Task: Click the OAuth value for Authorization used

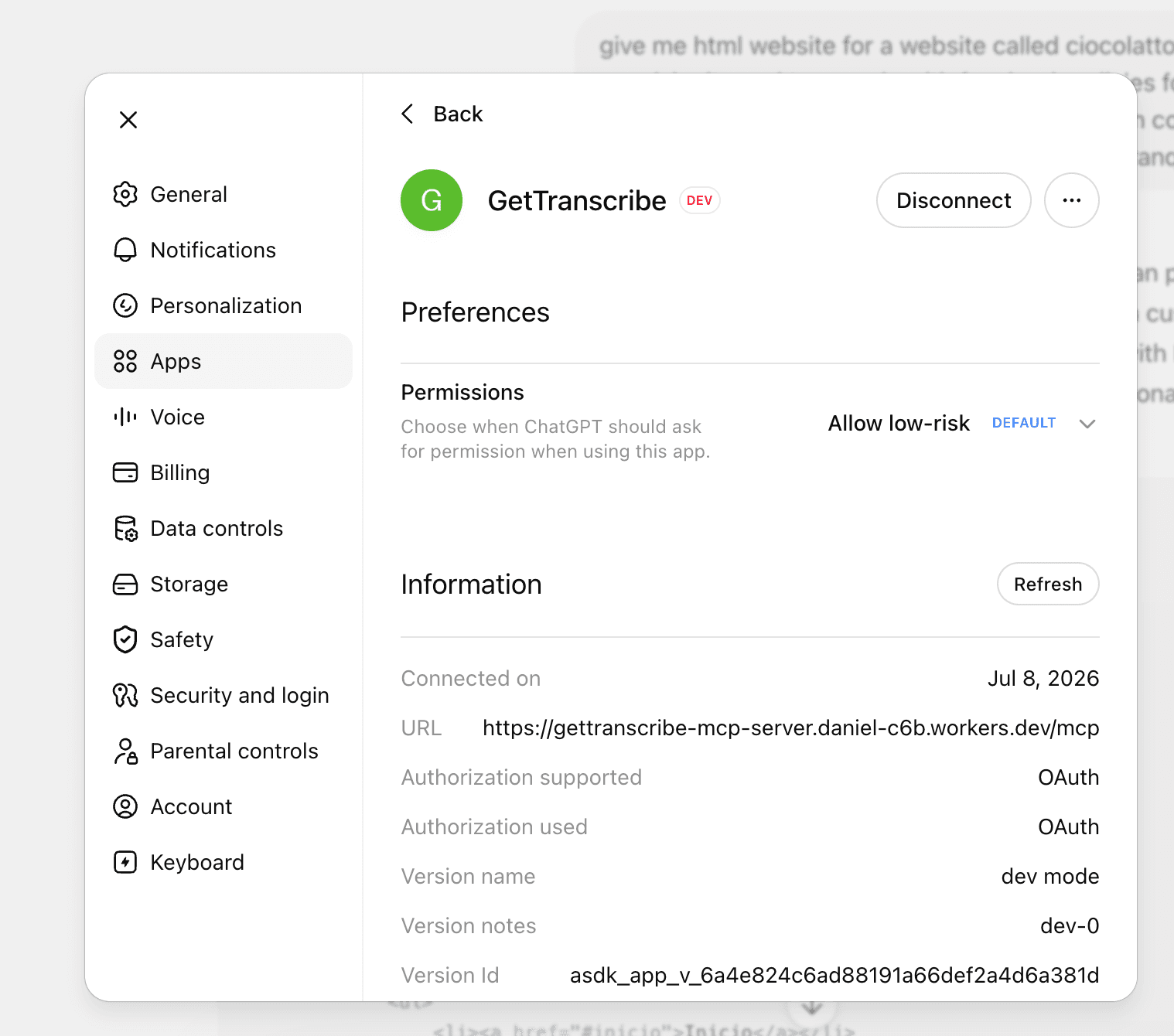Action: 1069,826
